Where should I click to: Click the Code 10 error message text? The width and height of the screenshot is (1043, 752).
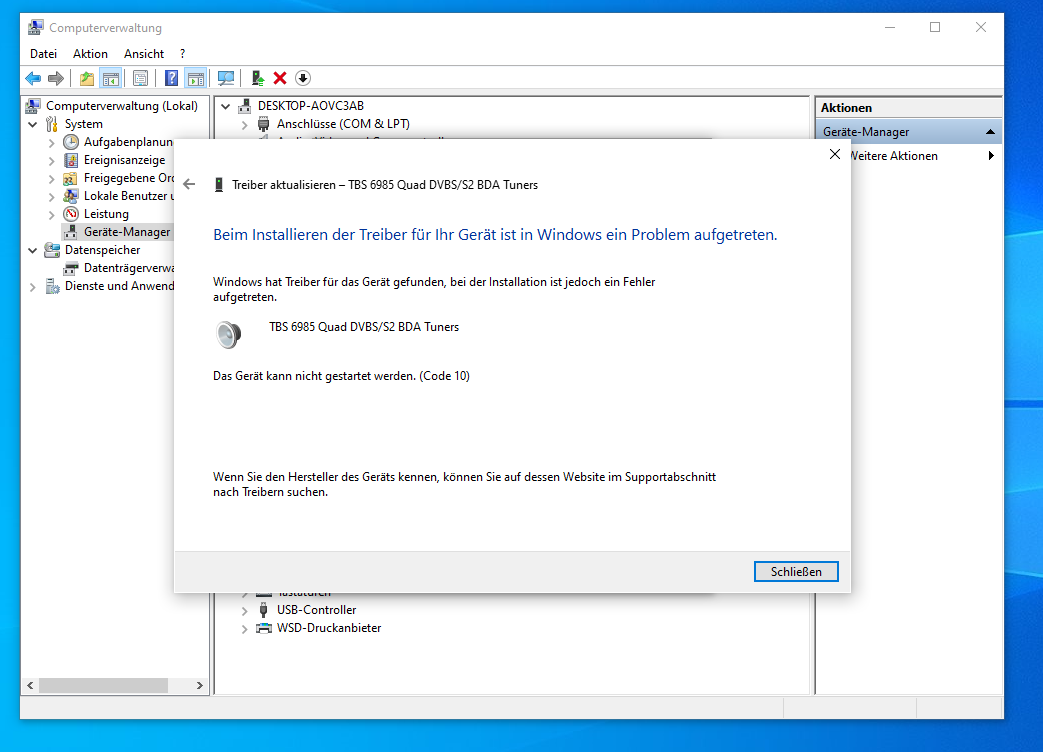click(341, 376)
